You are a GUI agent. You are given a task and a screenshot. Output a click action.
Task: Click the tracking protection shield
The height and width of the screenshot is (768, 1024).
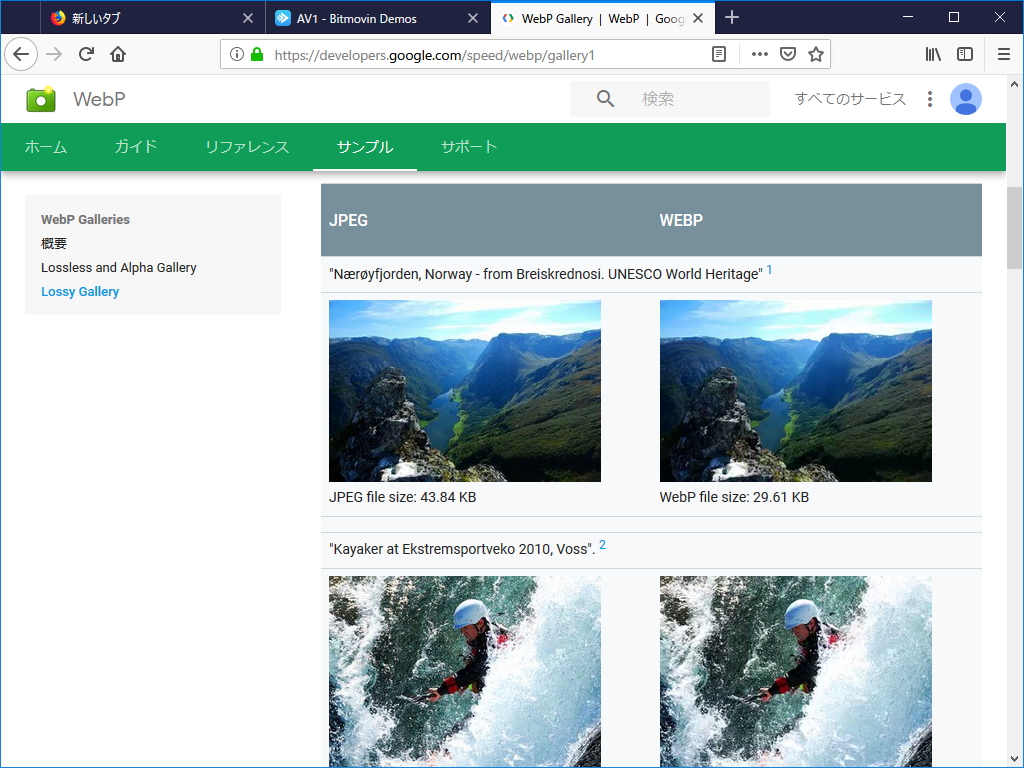(x=789, y=54)
